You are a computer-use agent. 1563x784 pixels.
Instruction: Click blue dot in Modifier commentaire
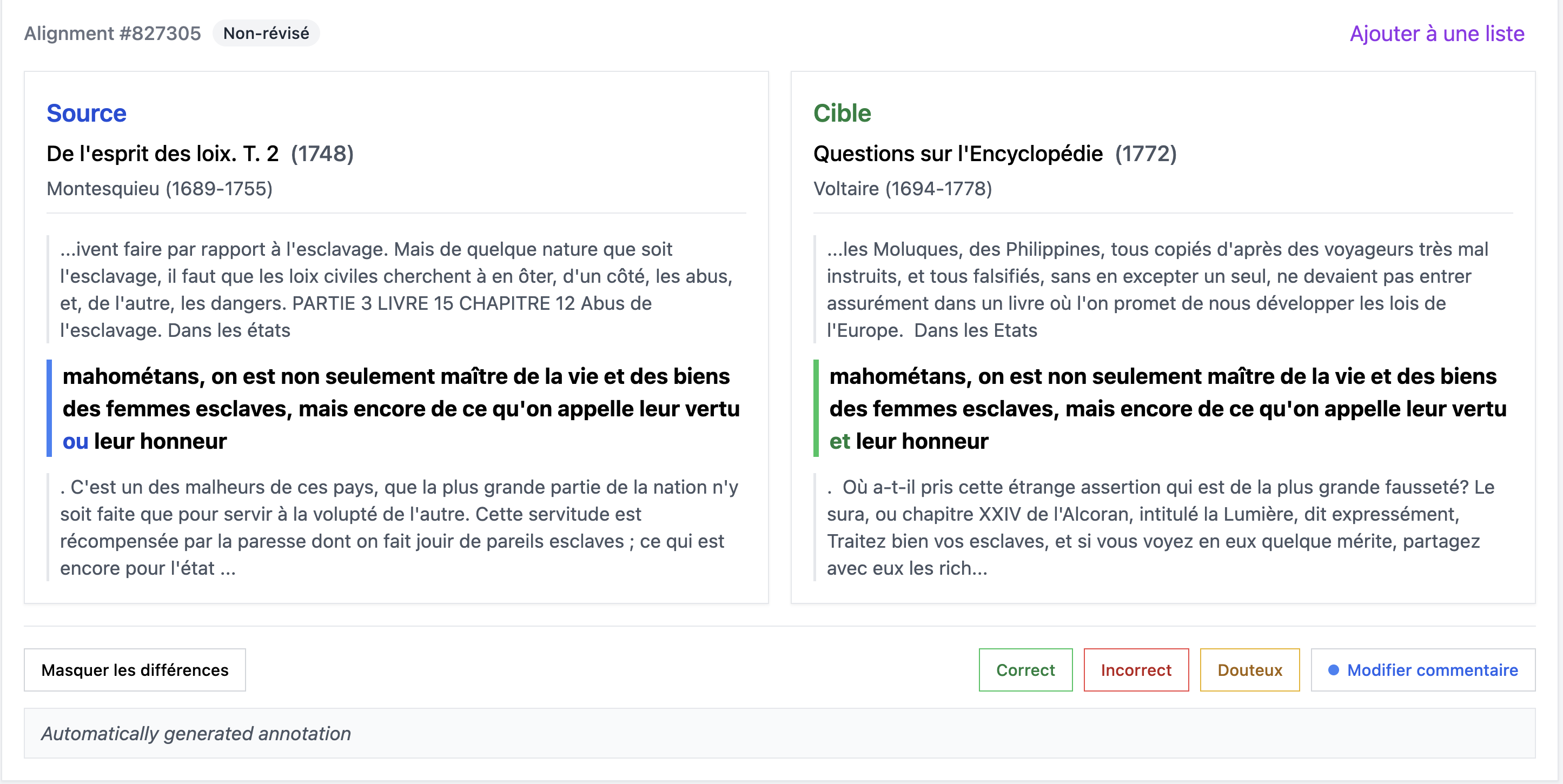1333,670
